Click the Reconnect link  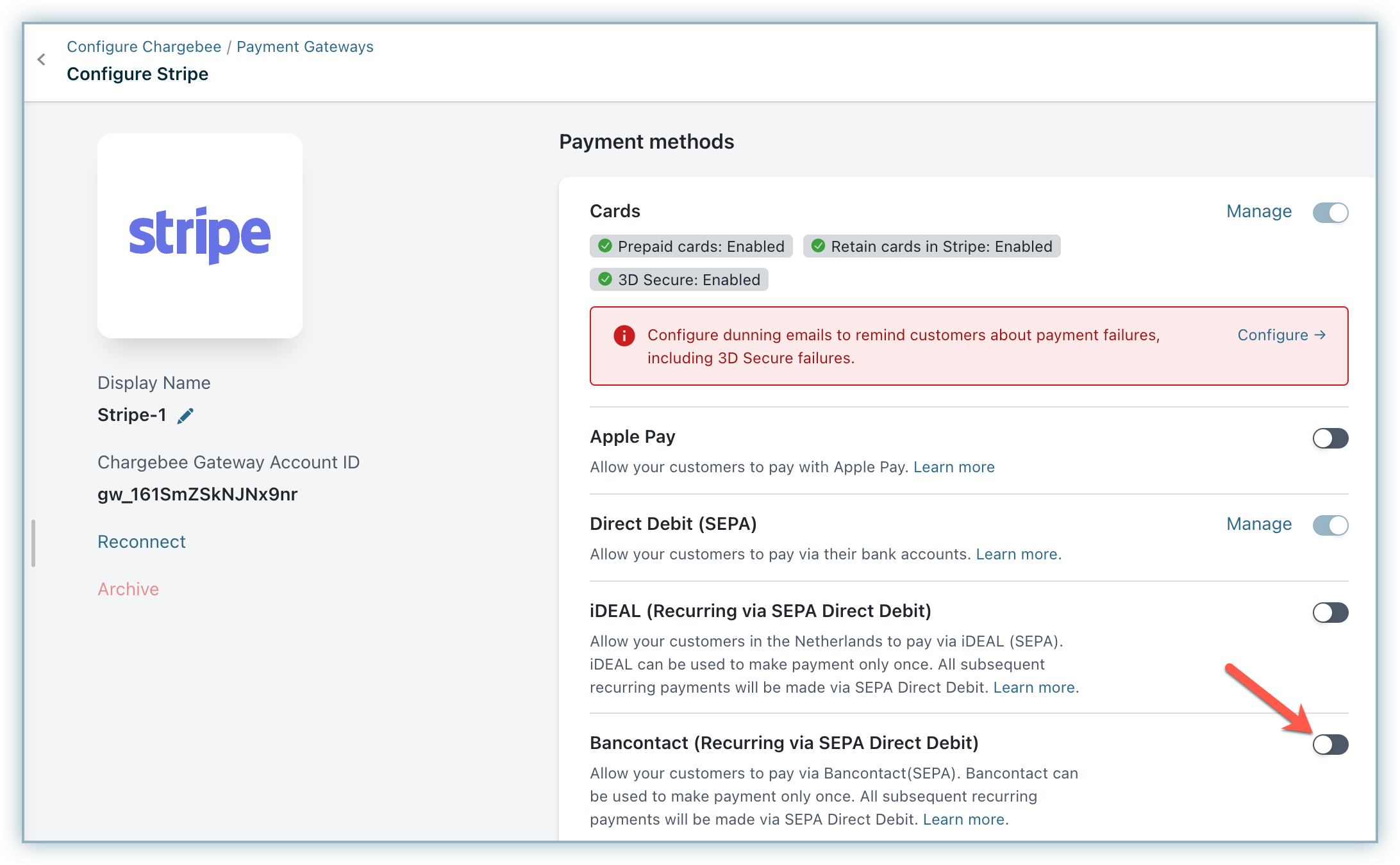141,542
